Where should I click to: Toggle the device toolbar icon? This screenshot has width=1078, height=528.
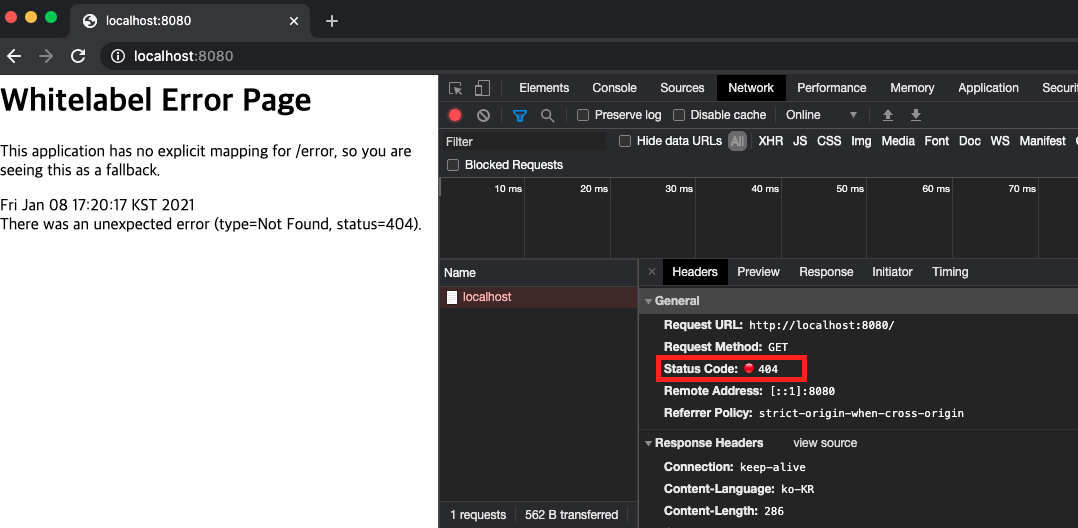[483, 88]
